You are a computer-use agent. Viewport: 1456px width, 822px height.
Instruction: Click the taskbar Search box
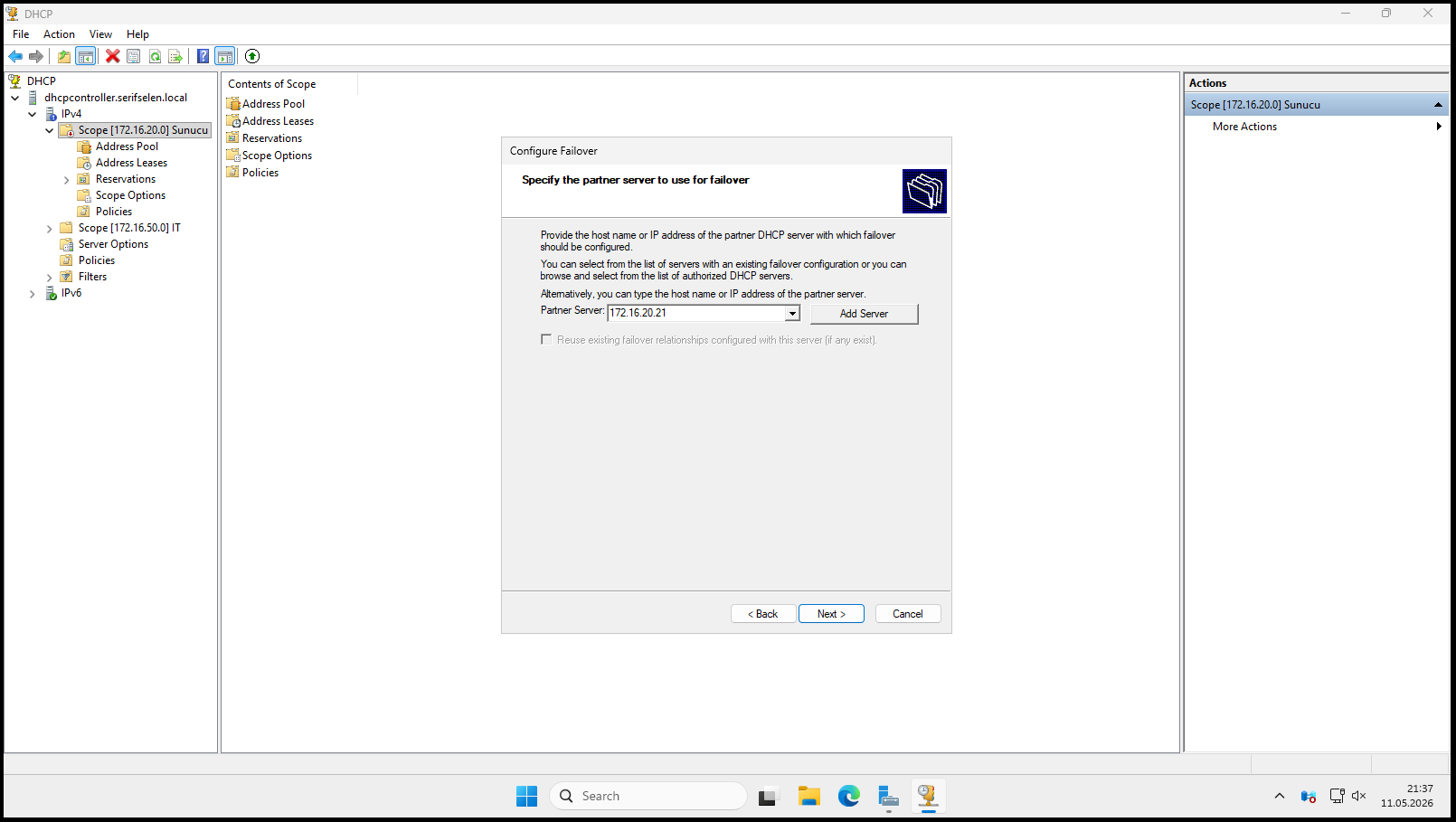click(x=648, y=796)
